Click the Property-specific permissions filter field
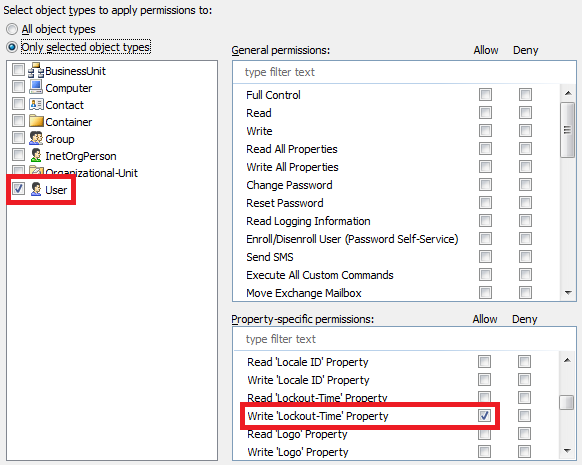The image size is (582, 465). [404, 339]
